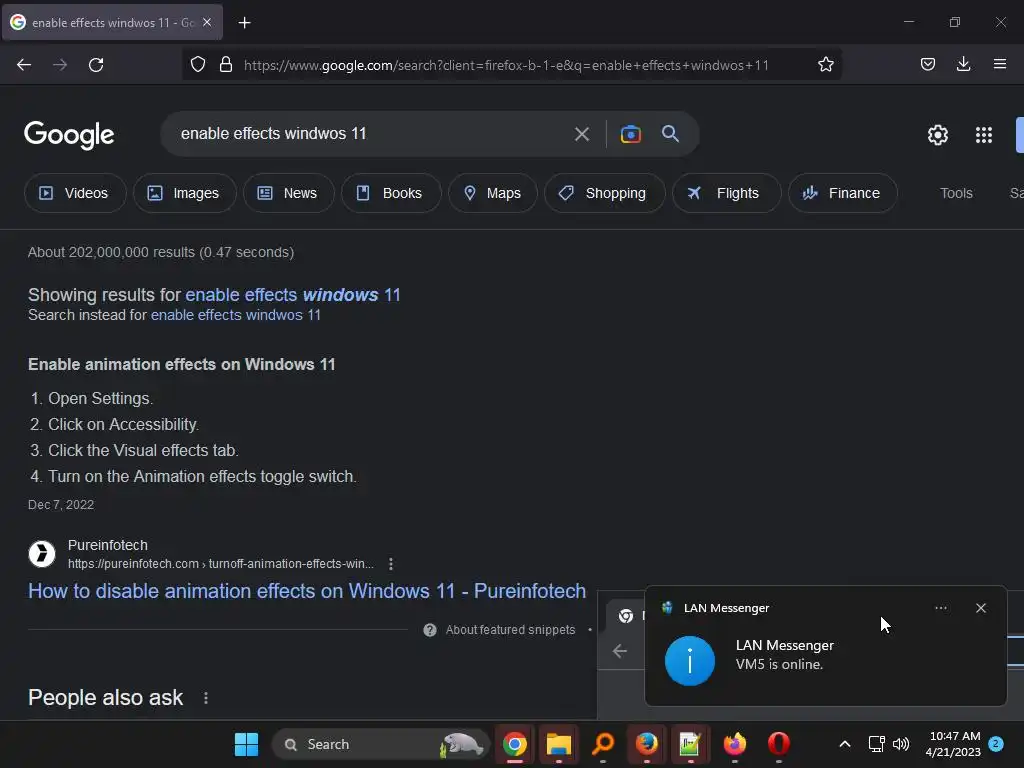This screenshot has width=1024, height=768.
Task: Open the Firefox downloads panel
Action: coord(963,64)
